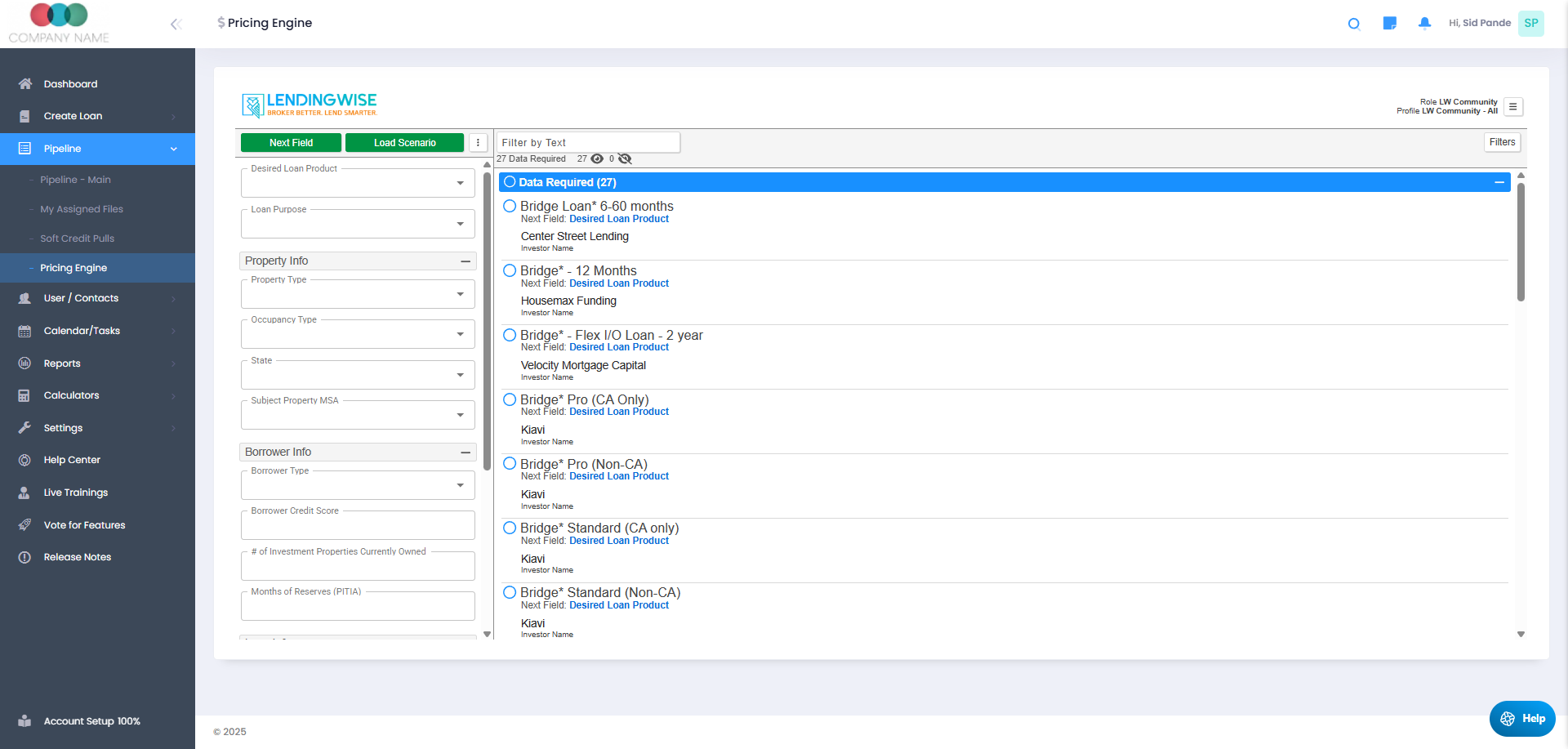The width and height of the screenshot is (1568, 749).
Task: Open Reports in the sidebar menu
Action: pyautogui.click(x=62, y=363)
